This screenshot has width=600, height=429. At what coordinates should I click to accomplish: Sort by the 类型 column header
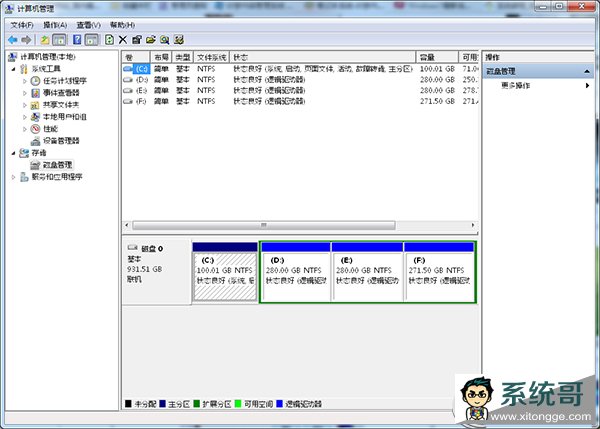pos(183,57)
